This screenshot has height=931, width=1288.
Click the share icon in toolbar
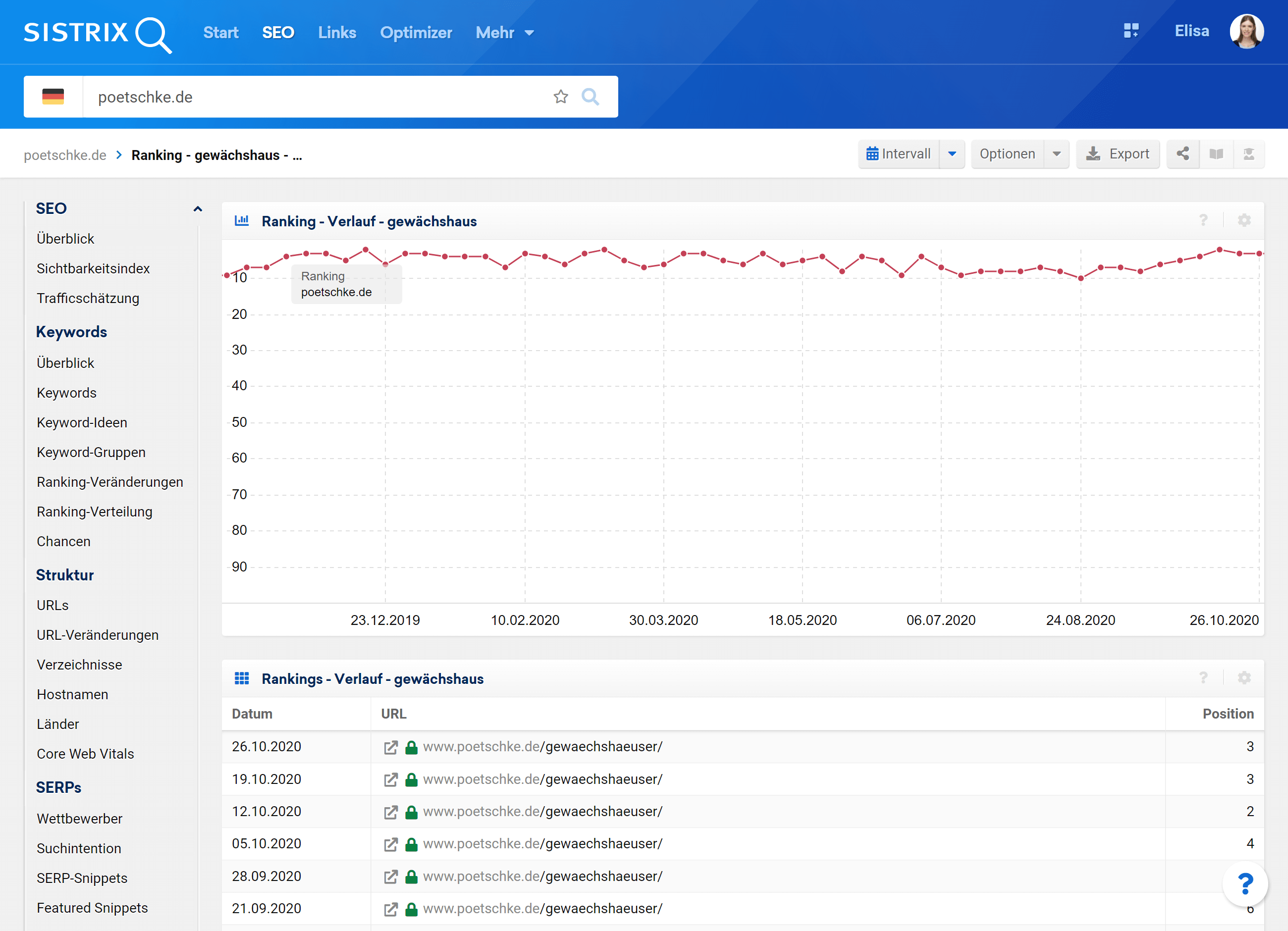pyautogui.click(x=1183, y=154)
